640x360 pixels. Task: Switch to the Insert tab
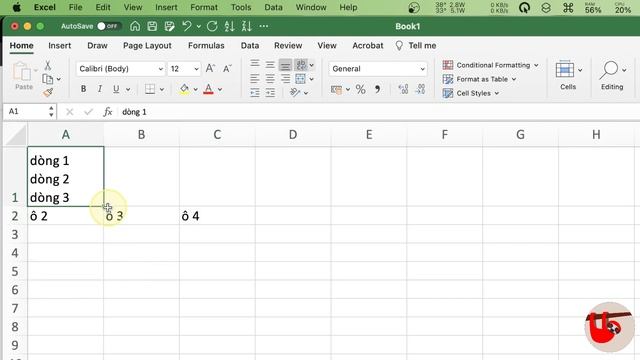60,46
